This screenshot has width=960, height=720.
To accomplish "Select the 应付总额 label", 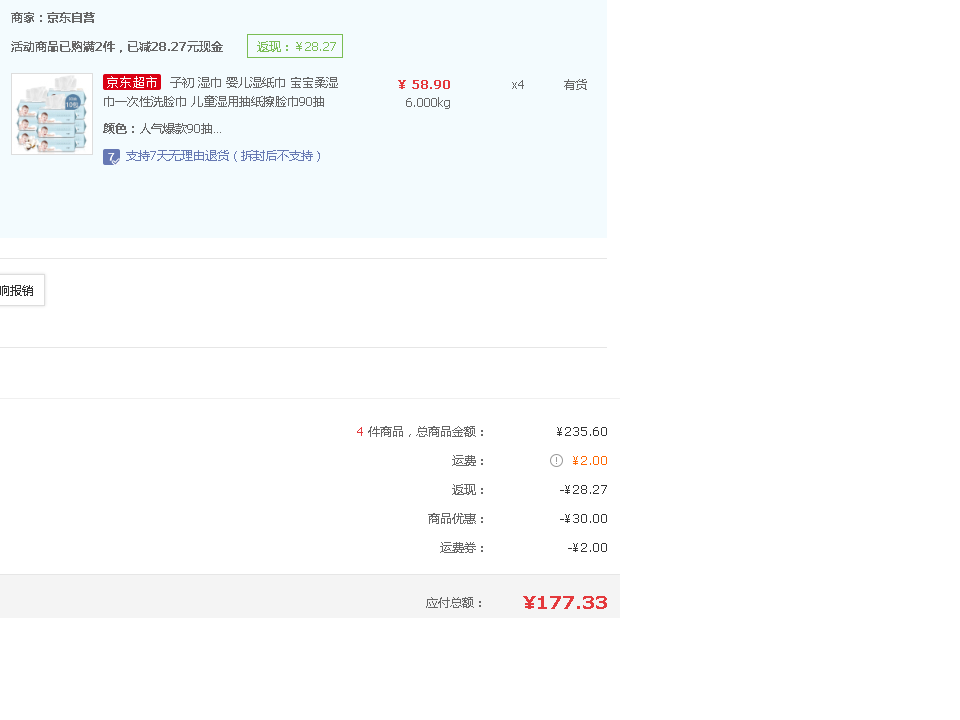I will pyautogui.click(x=454, y=603).
